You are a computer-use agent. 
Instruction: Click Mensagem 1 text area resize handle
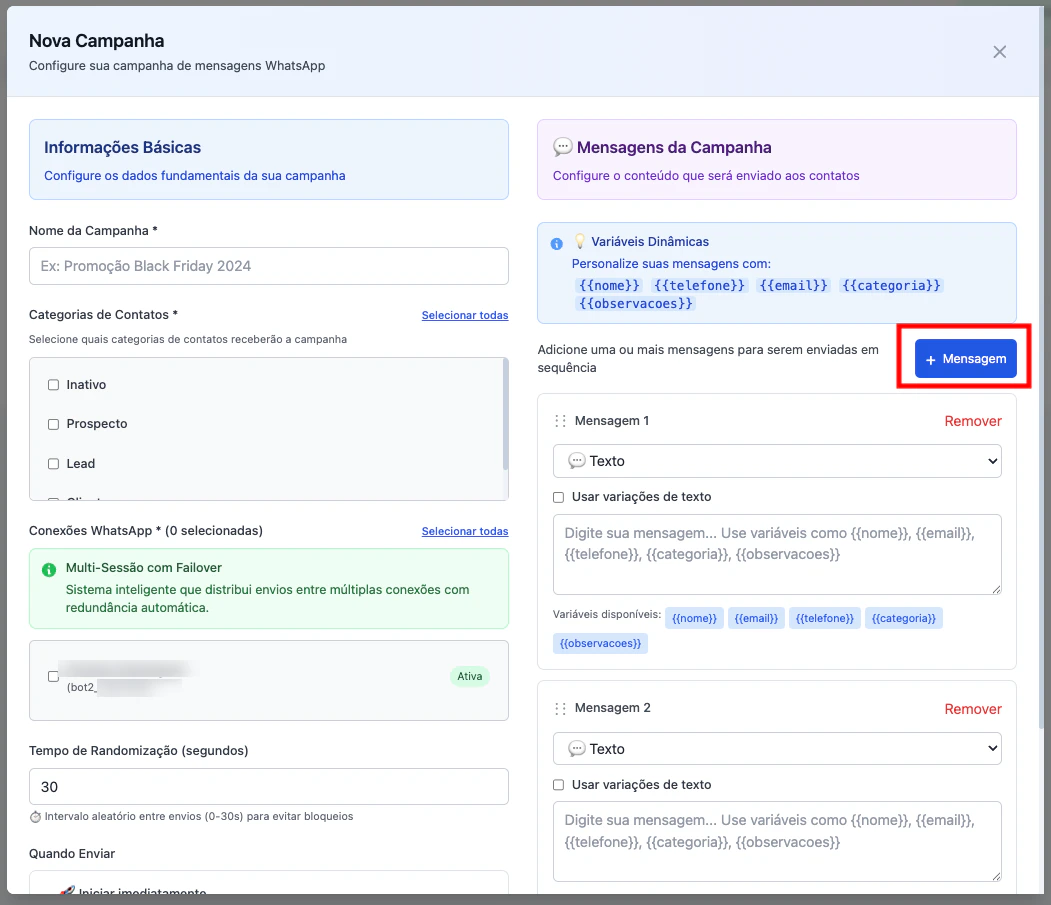point(996,589)
